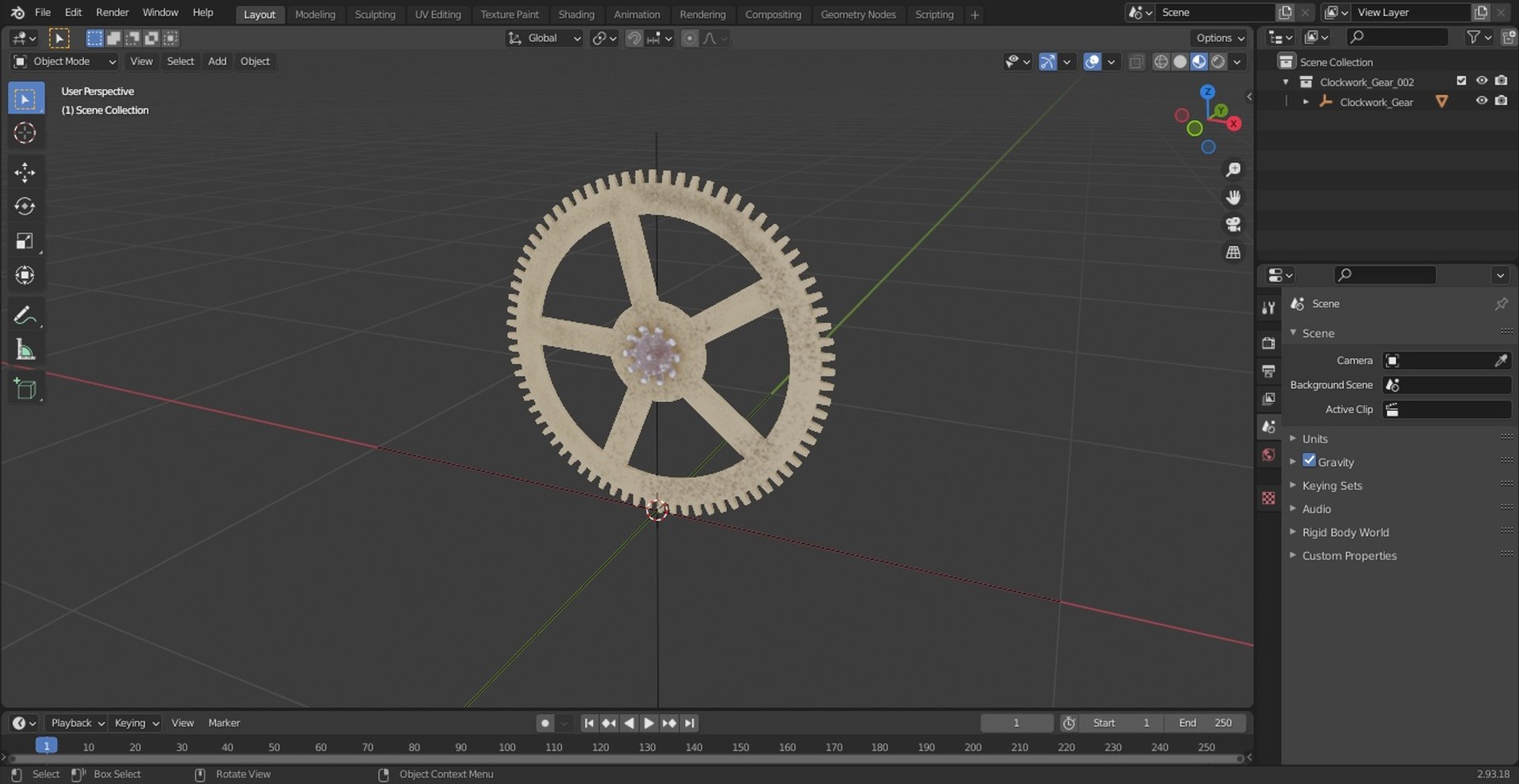Switch to the Geometry Nodes workspace tab

[858, 14]
